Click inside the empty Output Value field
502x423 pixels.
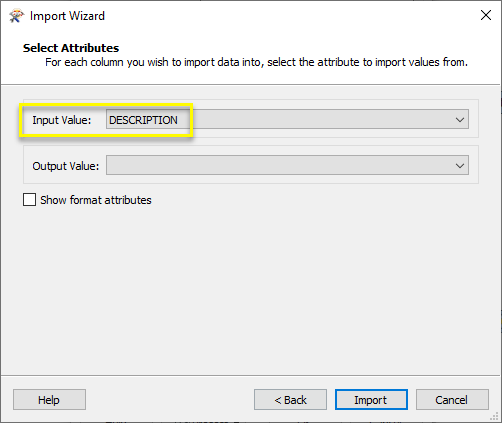287,165
